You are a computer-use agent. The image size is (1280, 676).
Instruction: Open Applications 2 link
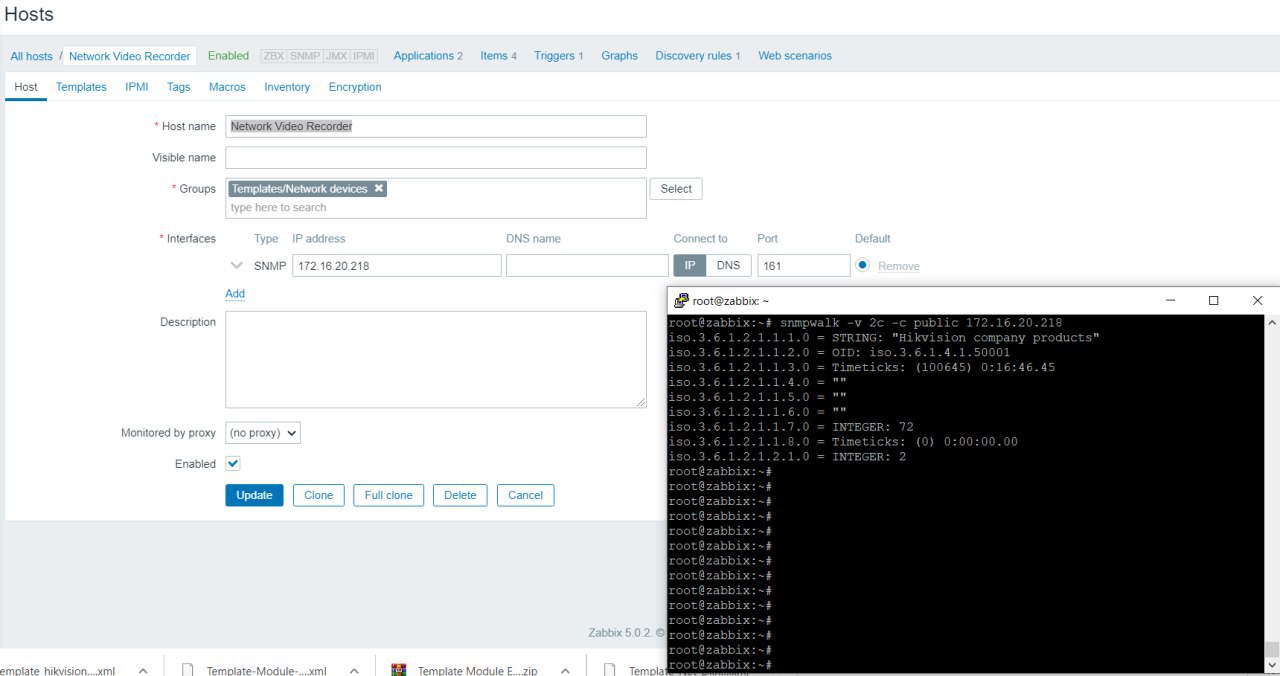click(x=428, y=56)
